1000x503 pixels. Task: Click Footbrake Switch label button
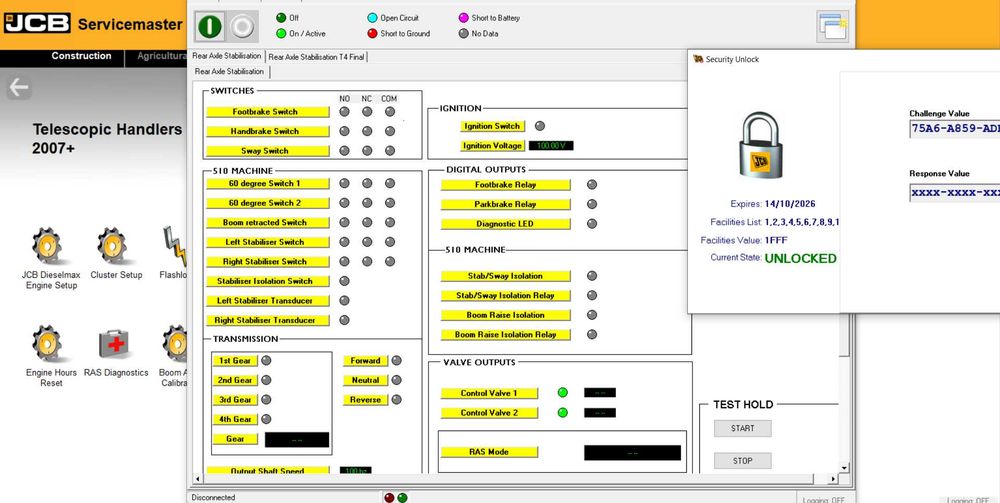point(268,112)
